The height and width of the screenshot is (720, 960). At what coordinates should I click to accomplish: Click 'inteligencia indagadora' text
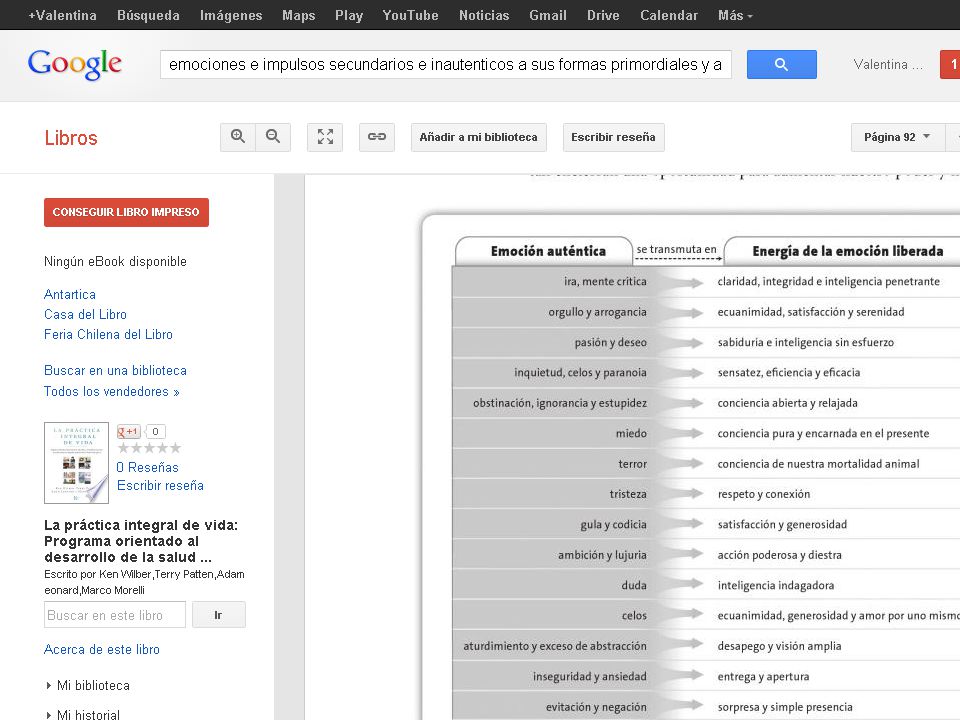(x=776, y=585)
